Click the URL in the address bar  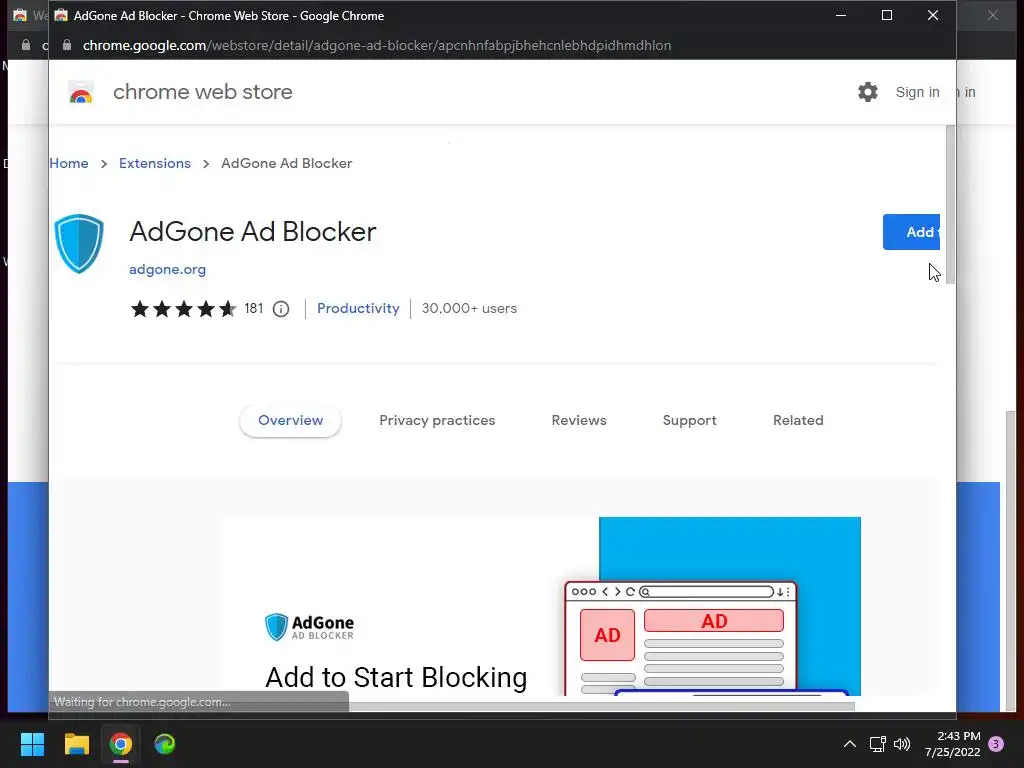coord(377,45)
